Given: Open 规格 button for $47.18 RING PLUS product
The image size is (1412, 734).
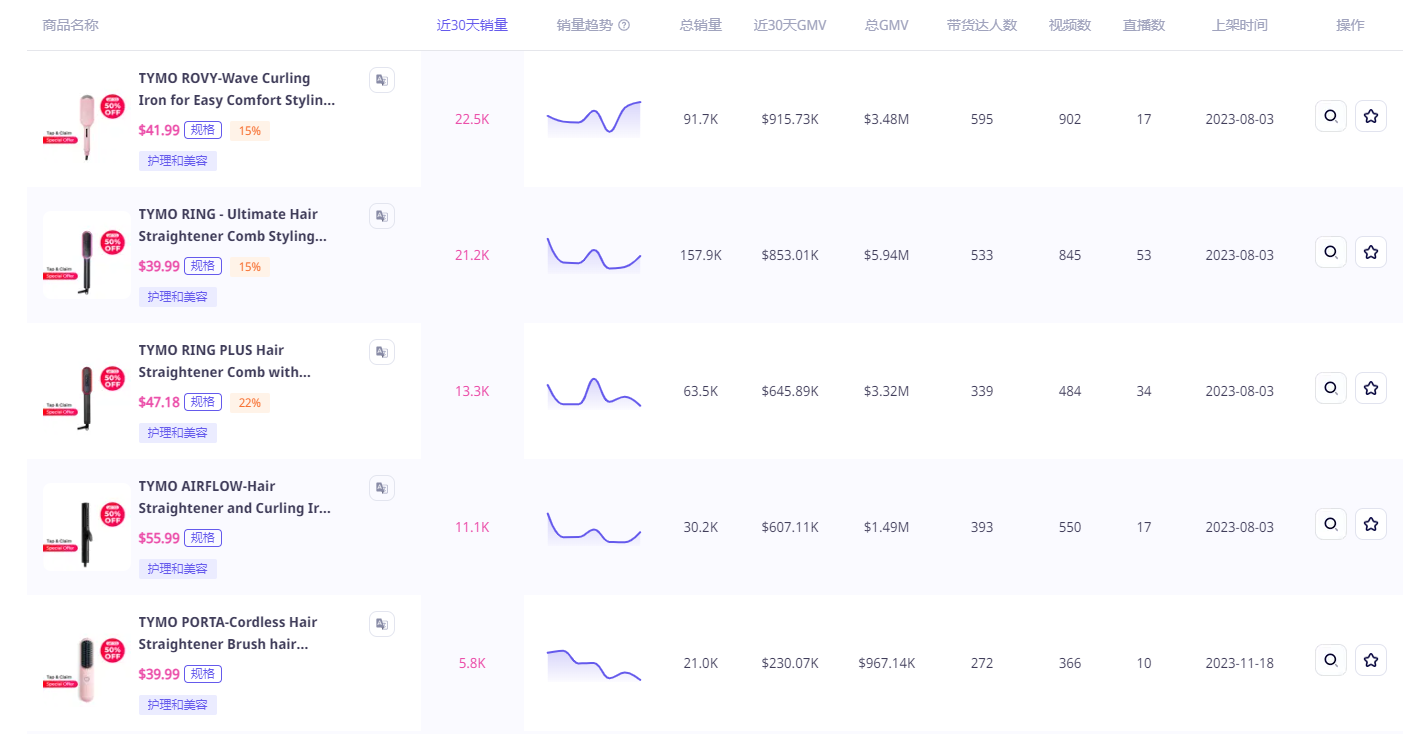Looking at the screenshot, I should [x=203, y=402].
